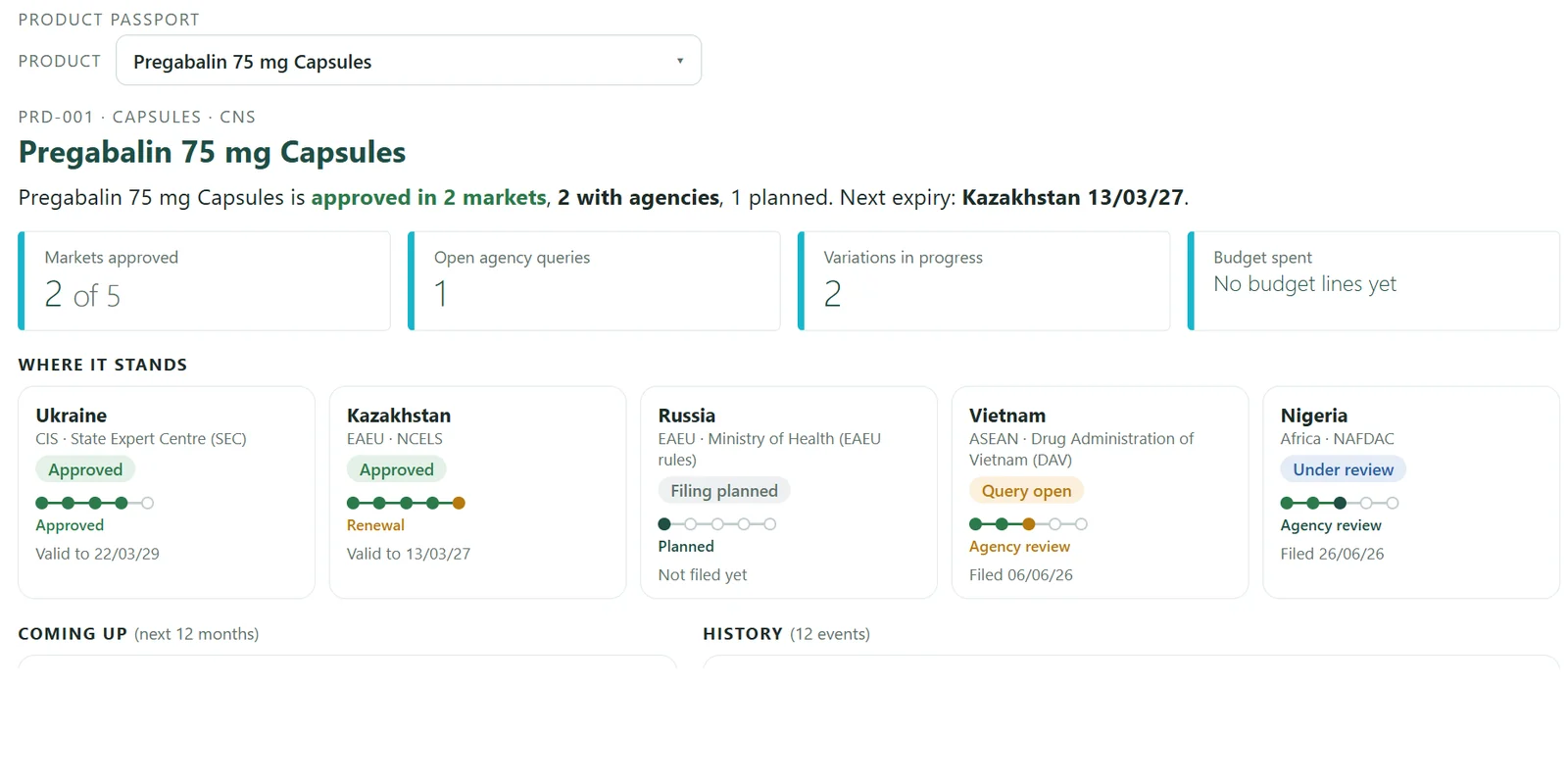Click the 'PRD-001 · CAPSULES · CNS' identifier line
Screen dimensions: 1568x784
(136, 117)
